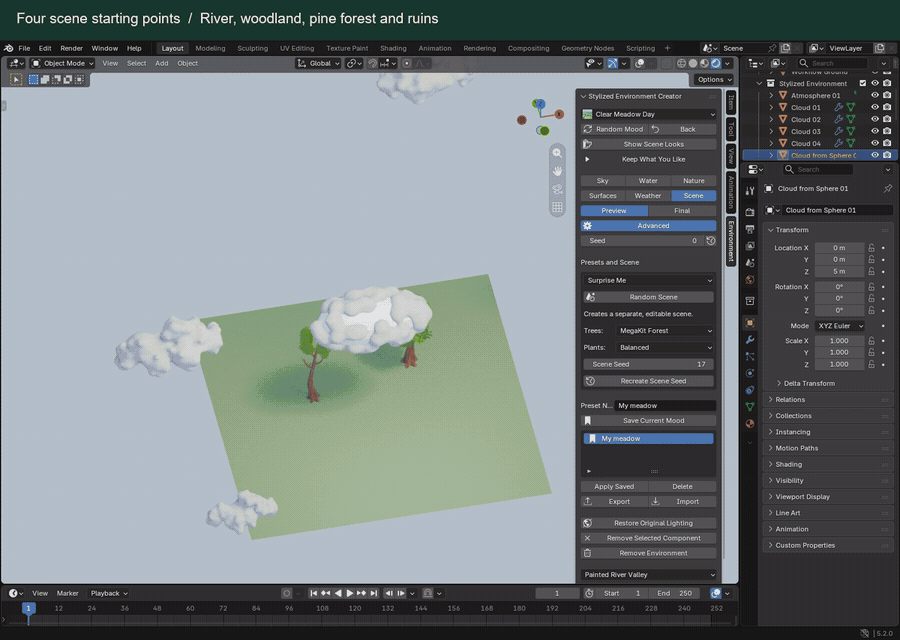
Task: Click the Scene Seed 17 slider
Action: [649, 364]
